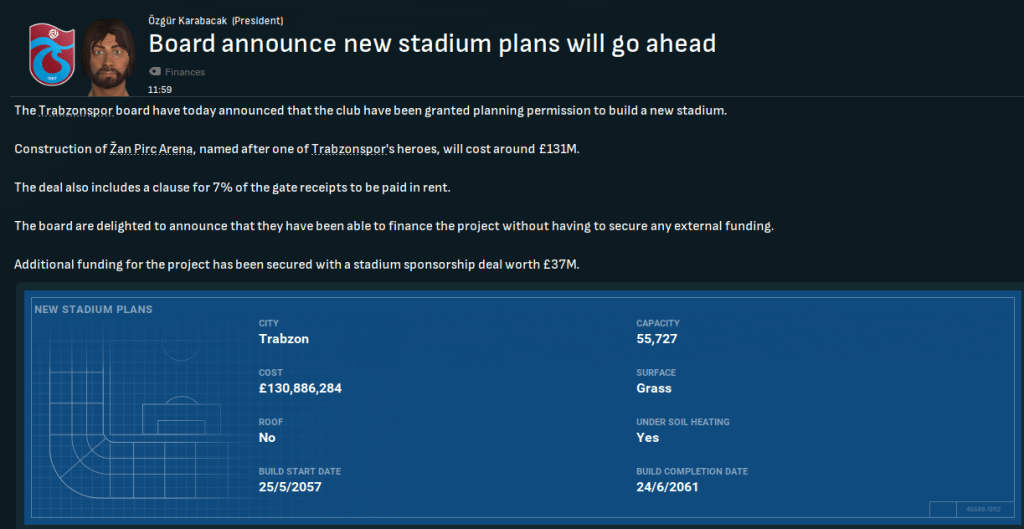1024x529 pixels.
Task: Select Özgür Karabacak president name
Action: 188,20
